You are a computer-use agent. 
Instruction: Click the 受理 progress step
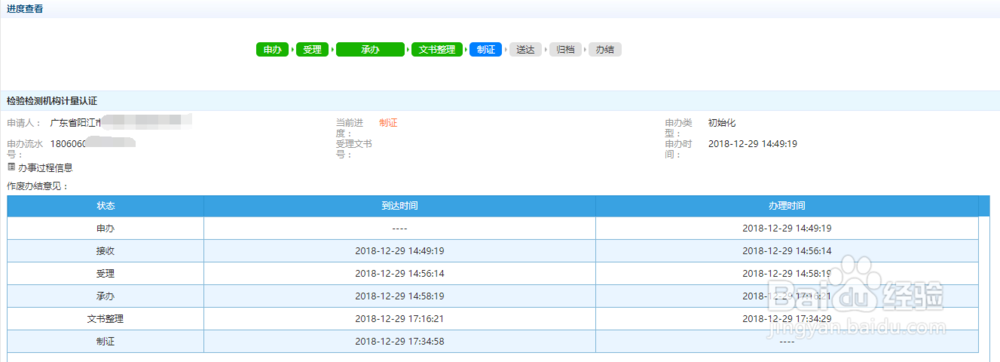[x=312, y=50]
